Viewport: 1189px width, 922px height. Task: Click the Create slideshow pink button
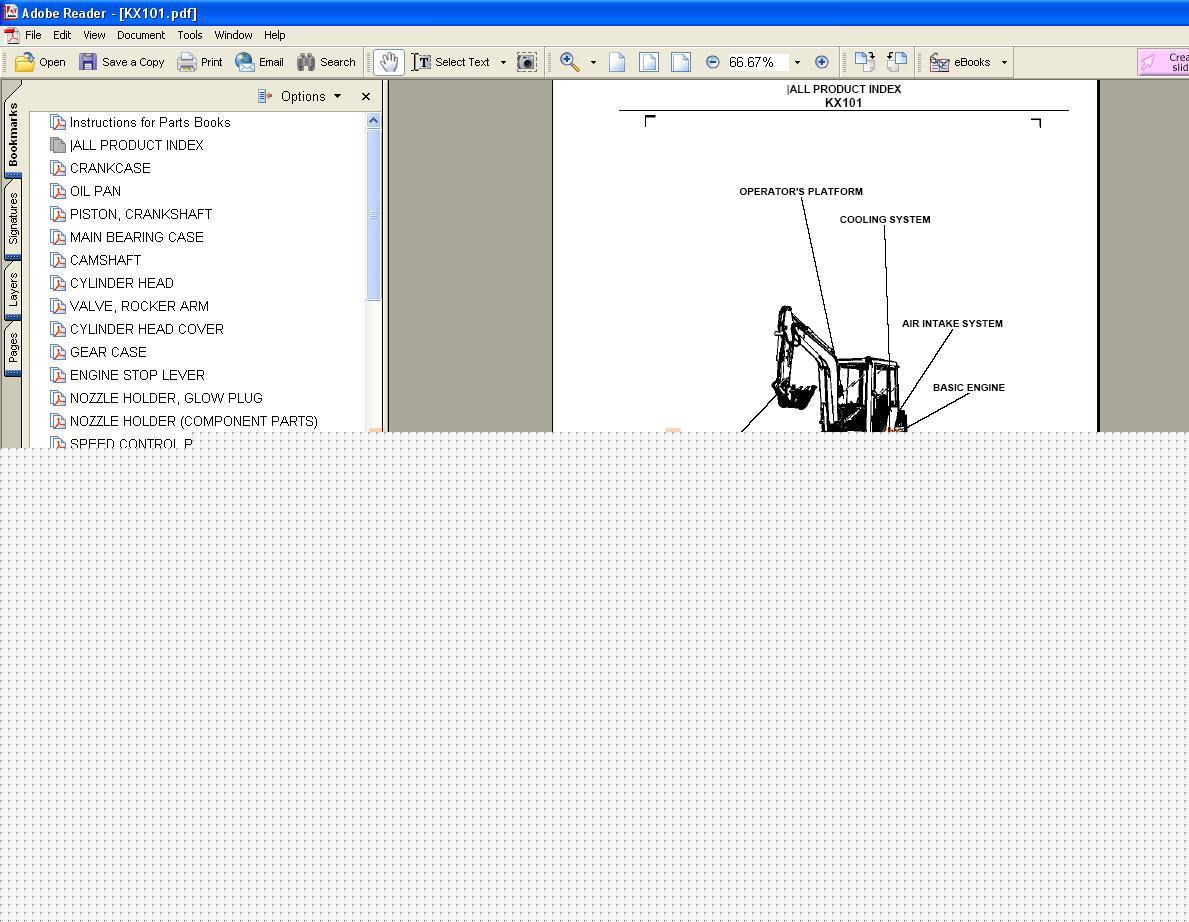[x=1163, y=62]
